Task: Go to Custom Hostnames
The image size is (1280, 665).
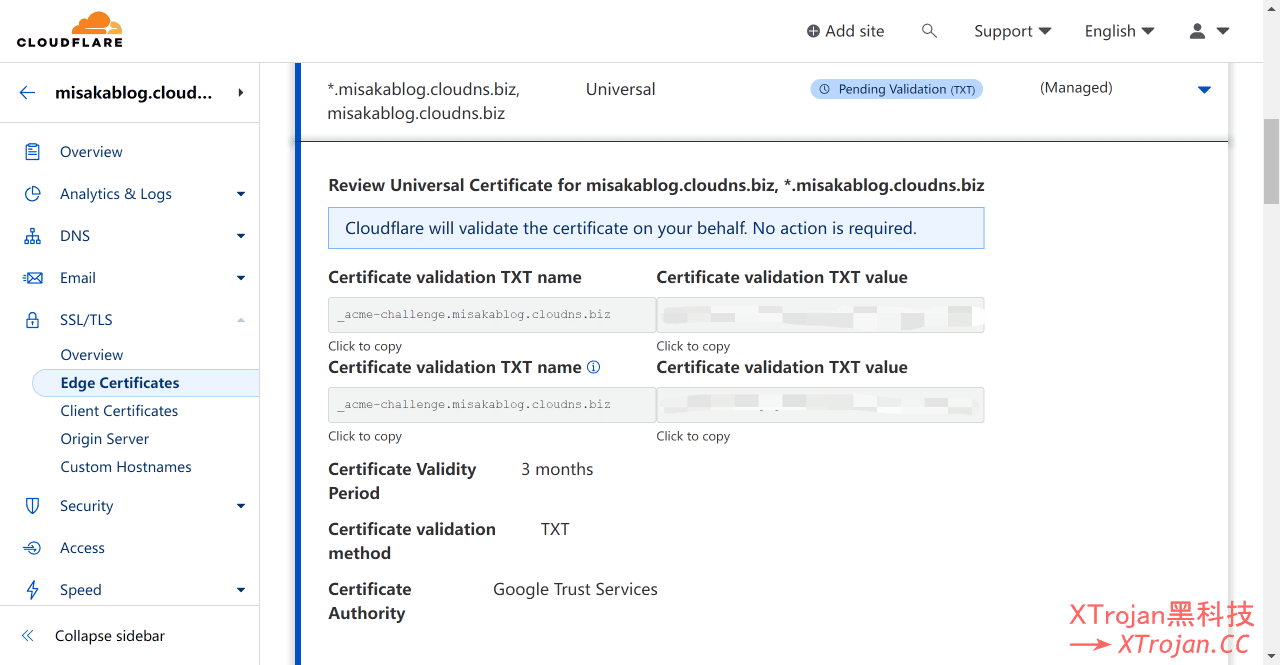Action: pos(126,467)
